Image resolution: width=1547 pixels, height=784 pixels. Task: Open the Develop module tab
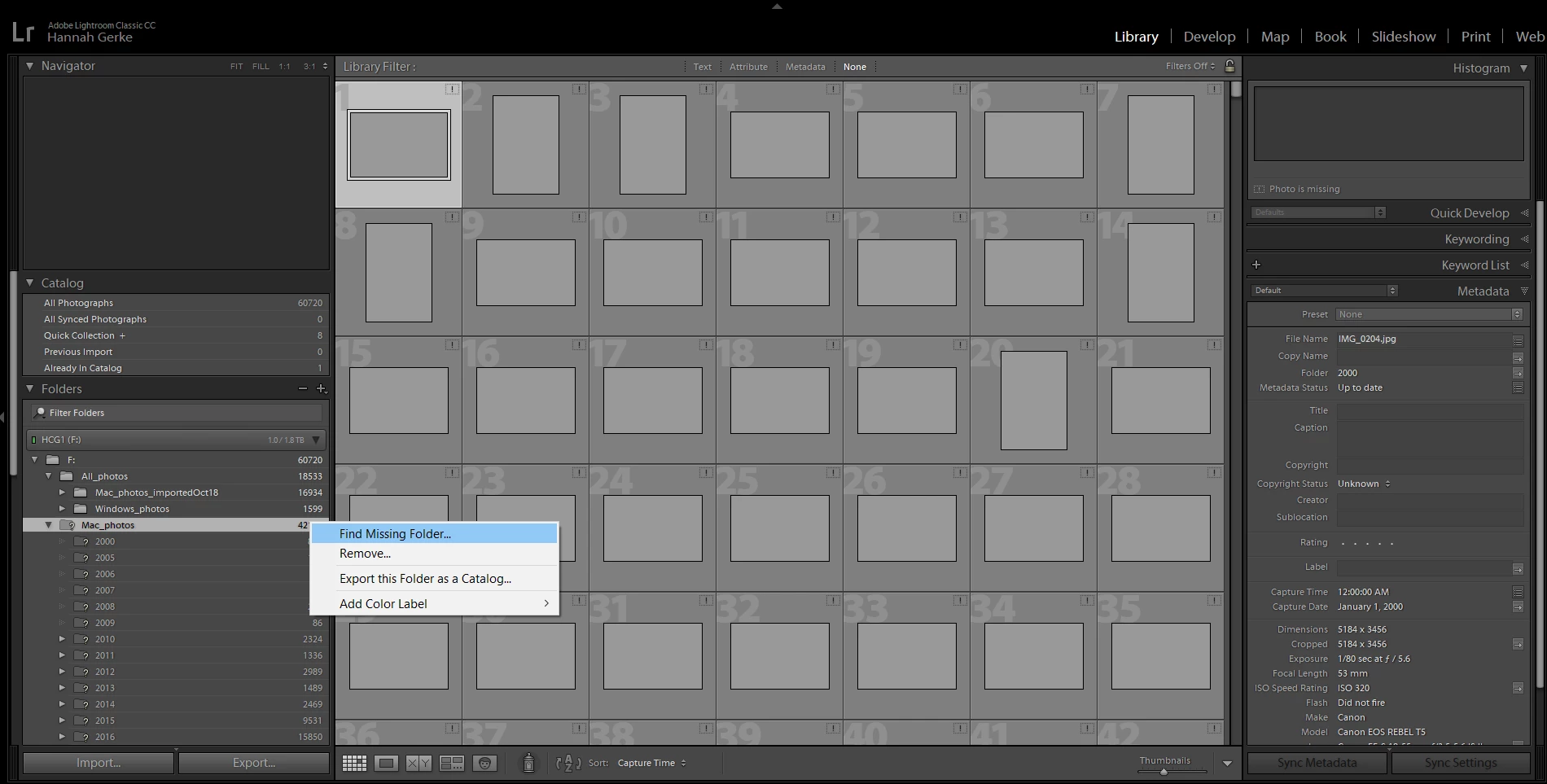pyautogui.click(x=1209, y=37)
